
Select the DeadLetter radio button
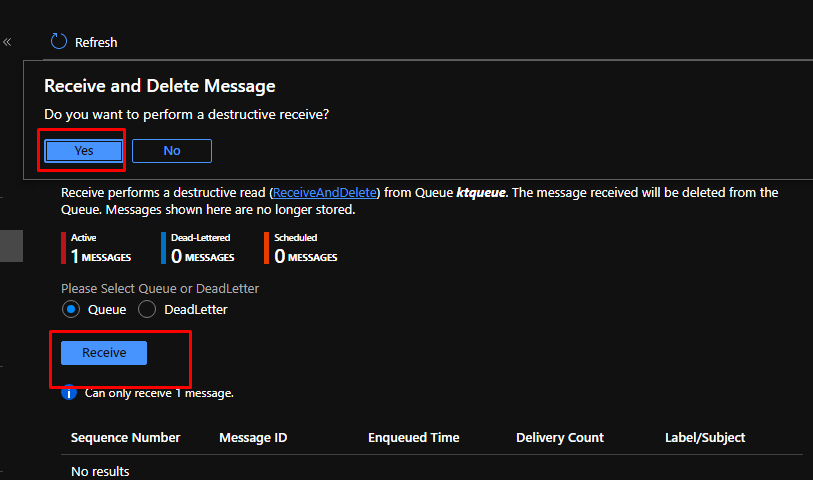(147, 309)
